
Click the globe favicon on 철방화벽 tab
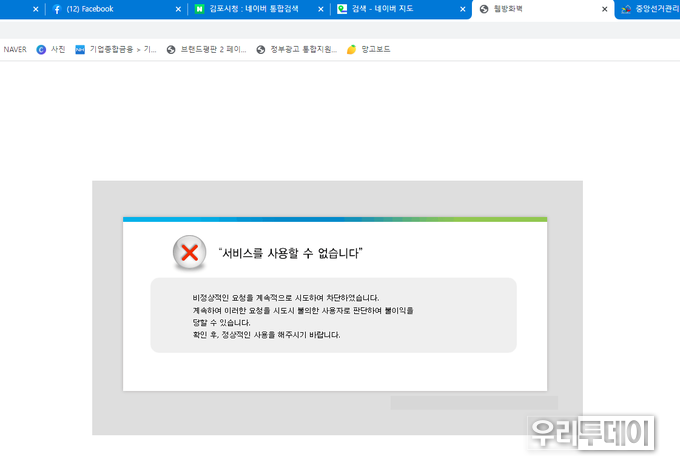pyautogui.click(x=484, y=9)
